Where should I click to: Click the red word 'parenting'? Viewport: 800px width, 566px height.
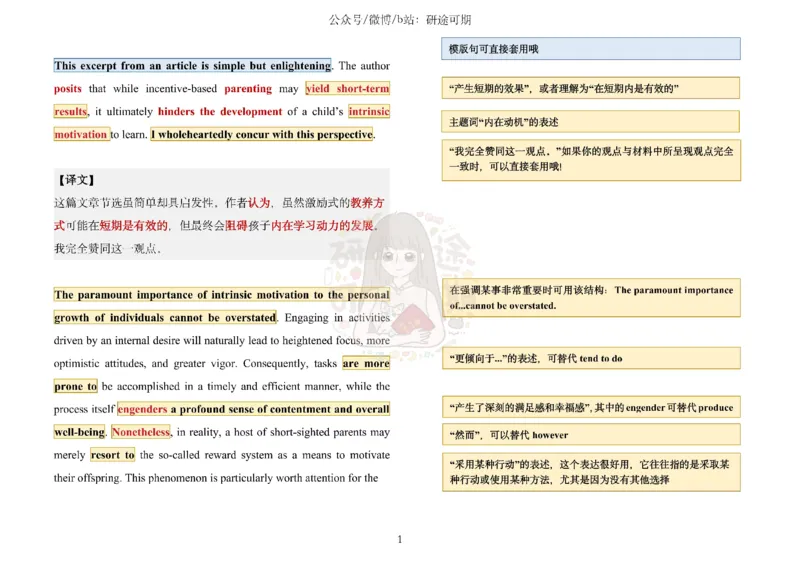pos(248,88)
